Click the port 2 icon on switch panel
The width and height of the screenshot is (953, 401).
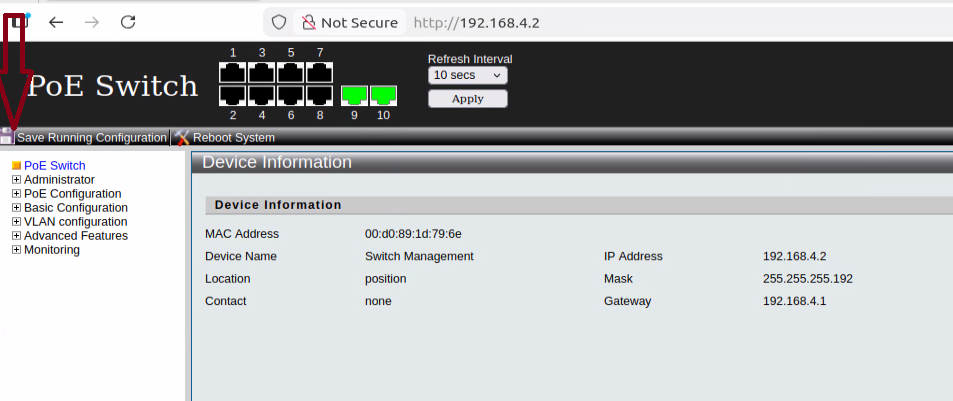[233, 95]
